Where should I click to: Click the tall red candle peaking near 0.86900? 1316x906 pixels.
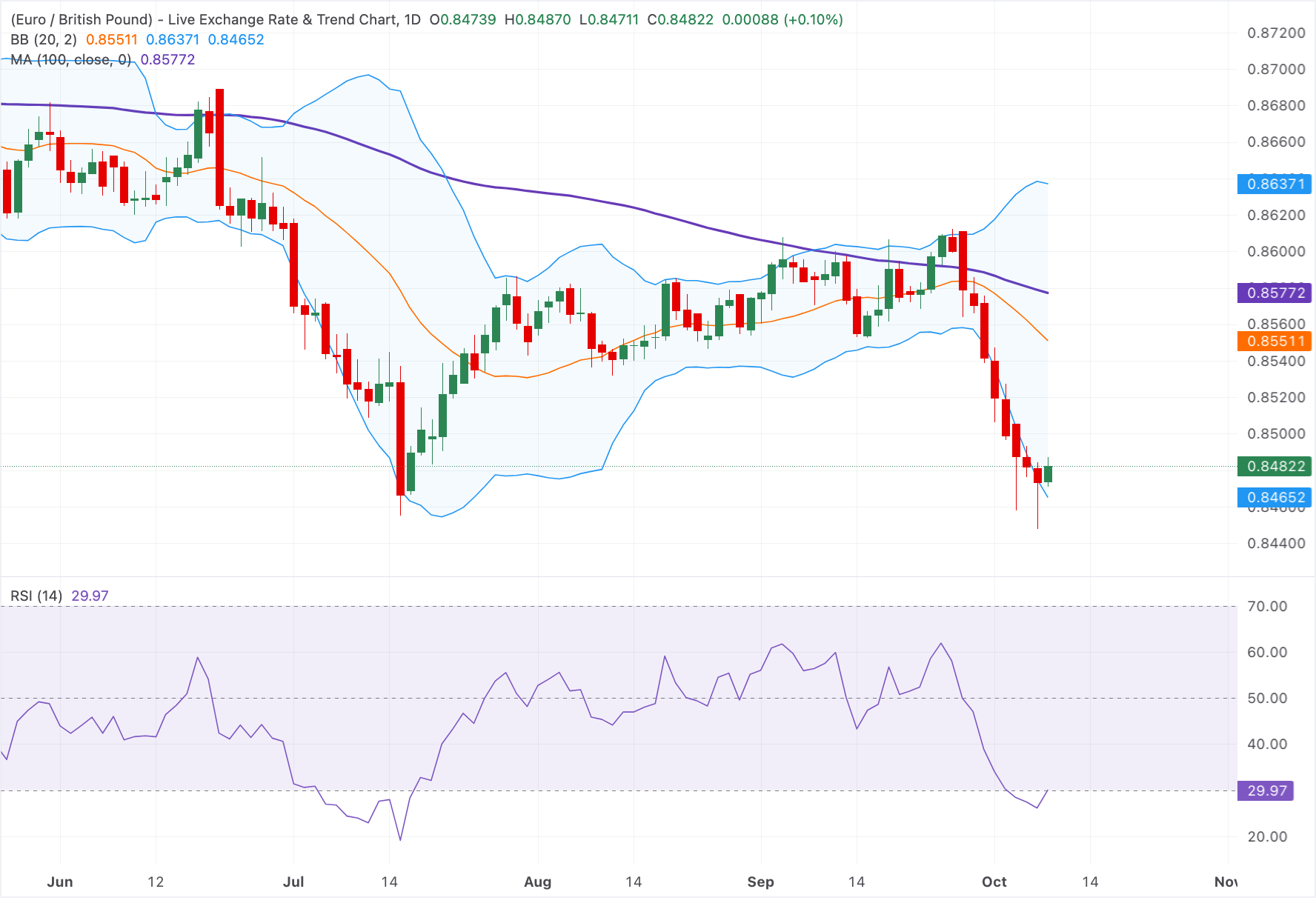click(x=219, y=147)
